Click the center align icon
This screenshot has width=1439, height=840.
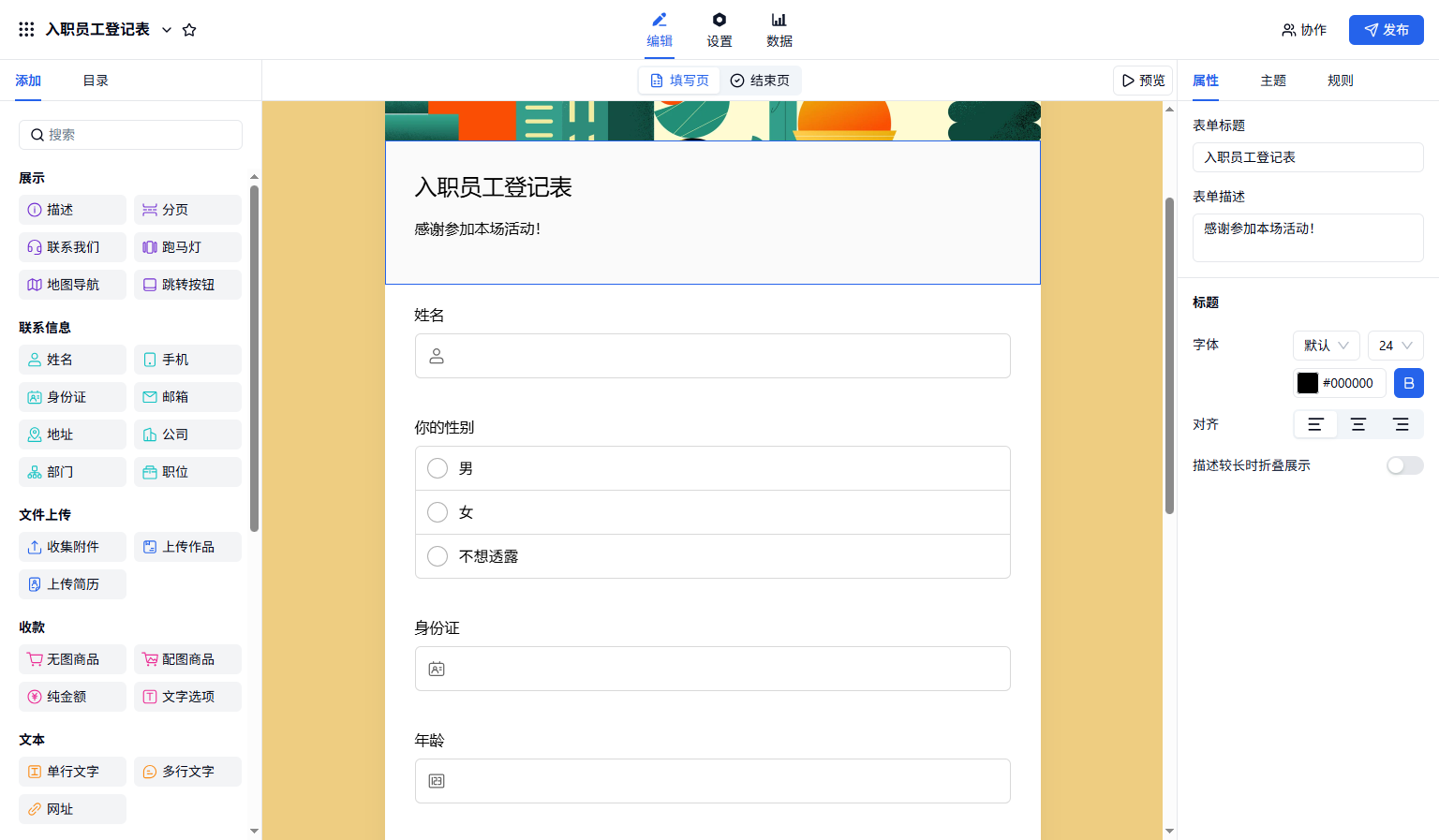click(1357, 425)
